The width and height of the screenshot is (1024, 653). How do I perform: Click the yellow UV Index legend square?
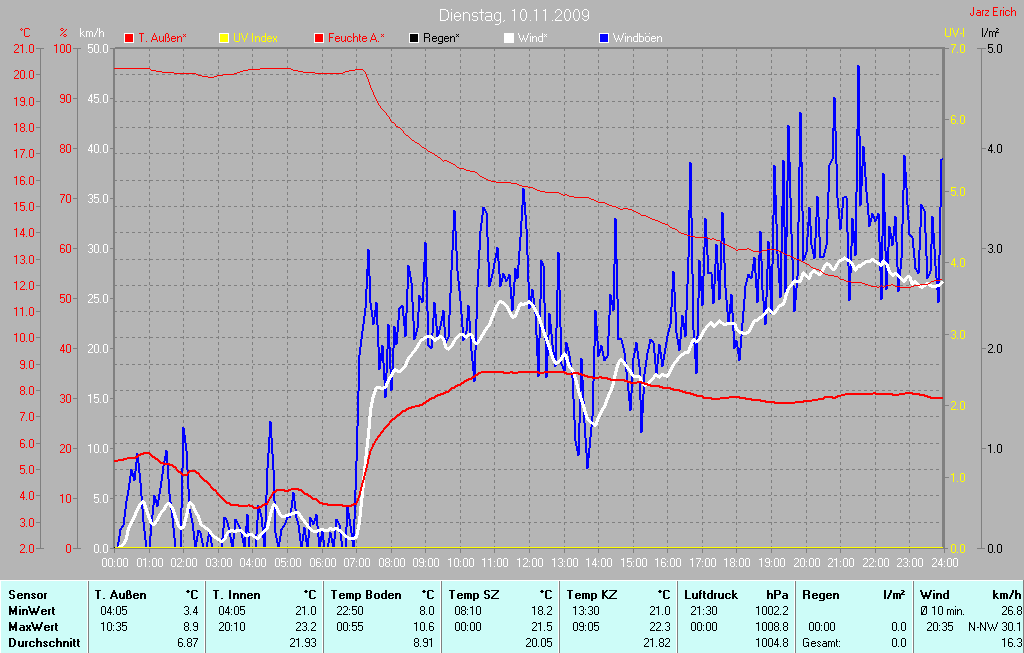pyautogui.click(x=224, y=38)
